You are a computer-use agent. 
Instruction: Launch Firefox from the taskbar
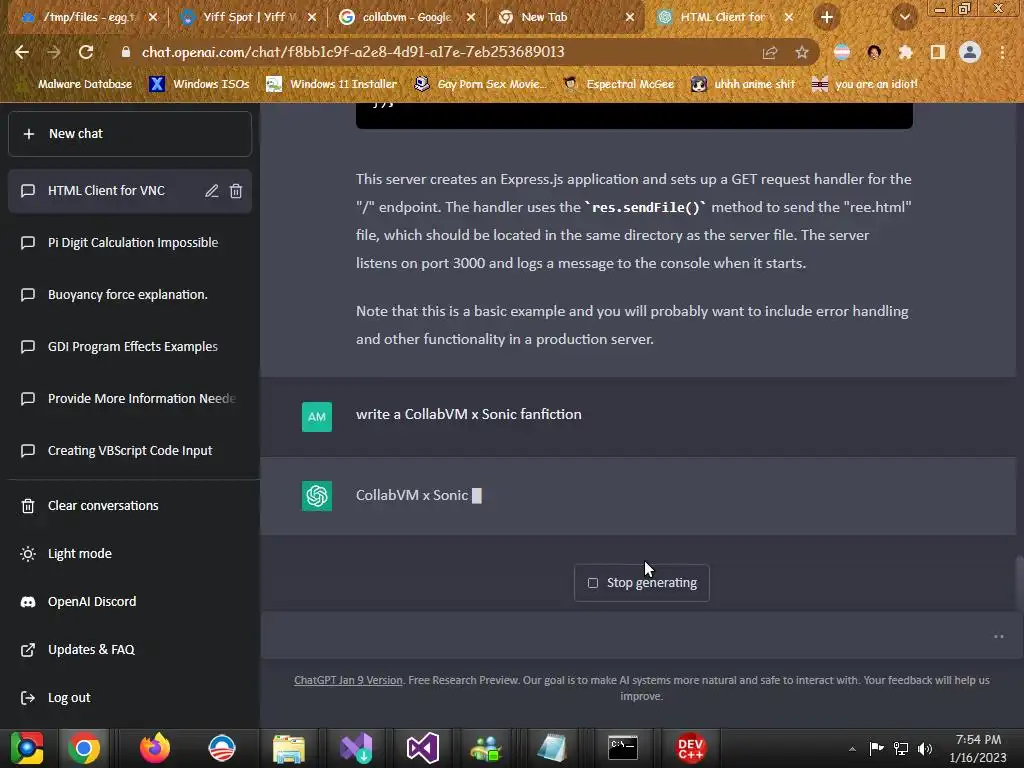[155, 748]
